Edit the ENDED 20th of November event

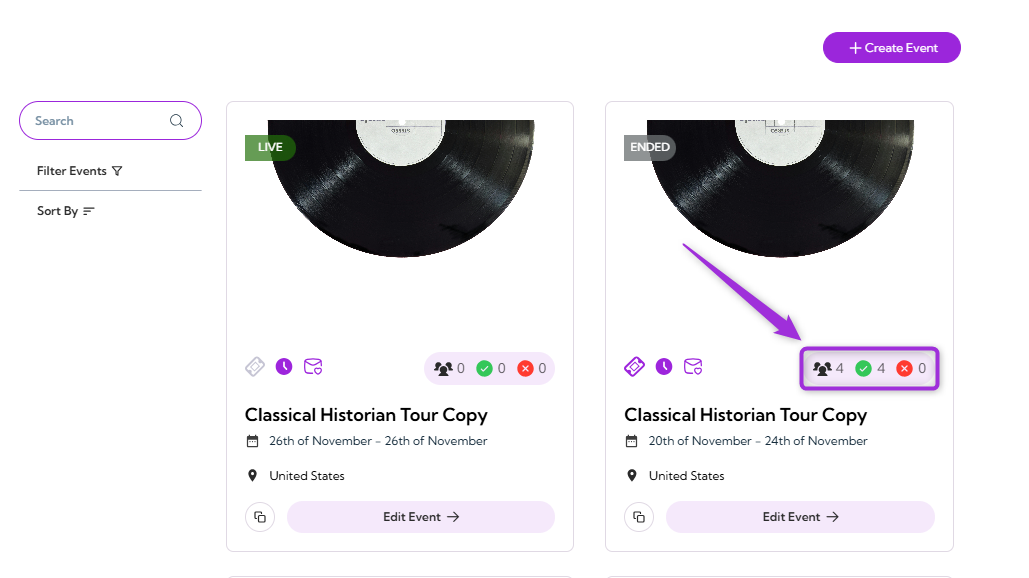click(x=800, y=517)
